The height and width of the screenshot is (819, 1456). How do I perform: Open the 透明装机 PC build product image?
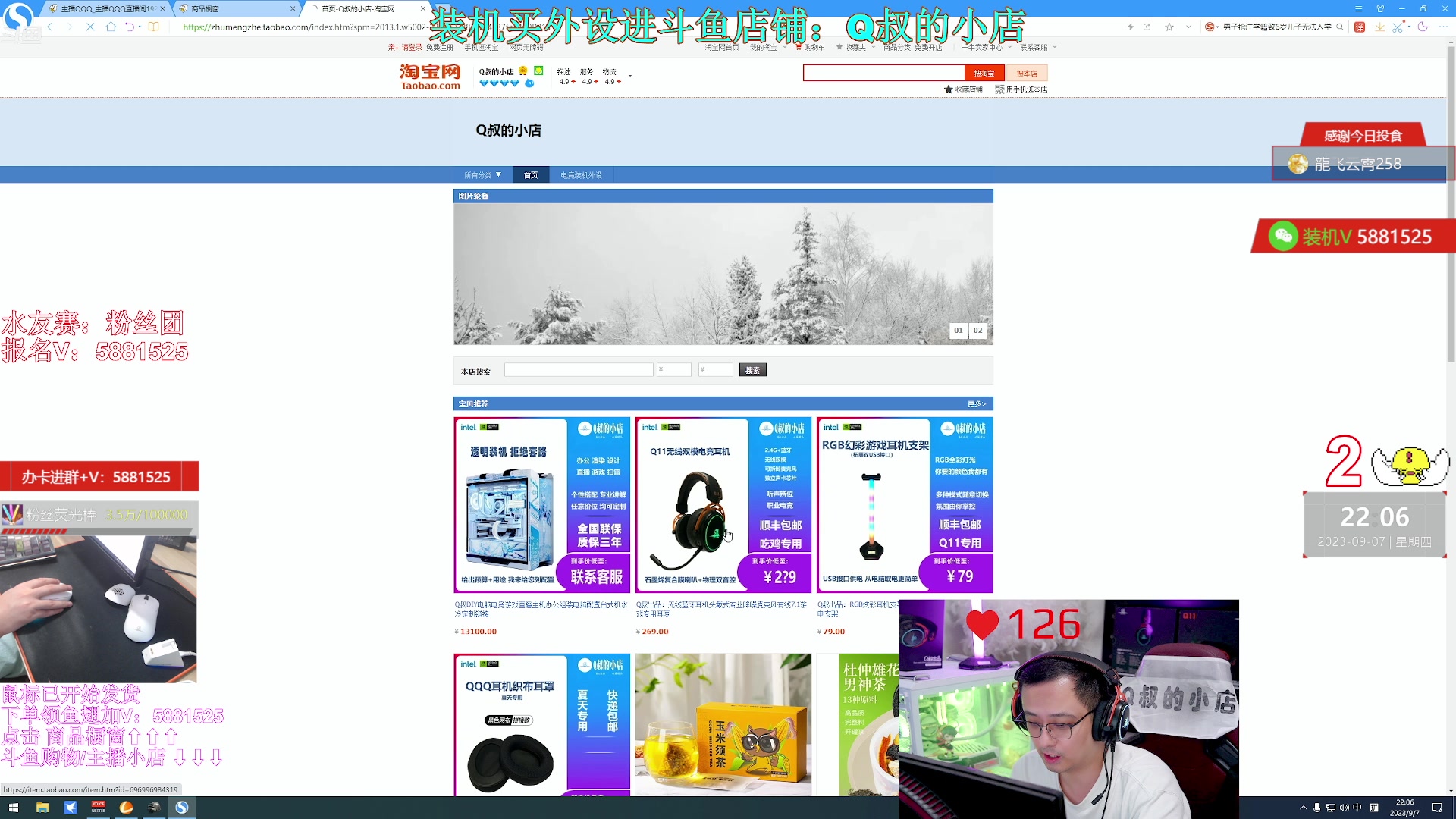pos(542,505)
